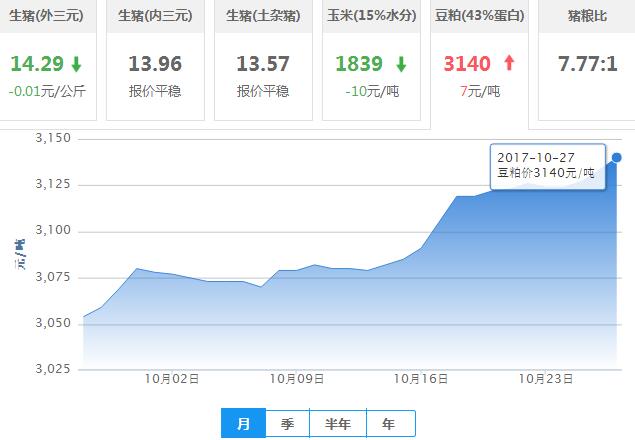Select the 玉米(15%水分) price card

(x=371, y=60)
